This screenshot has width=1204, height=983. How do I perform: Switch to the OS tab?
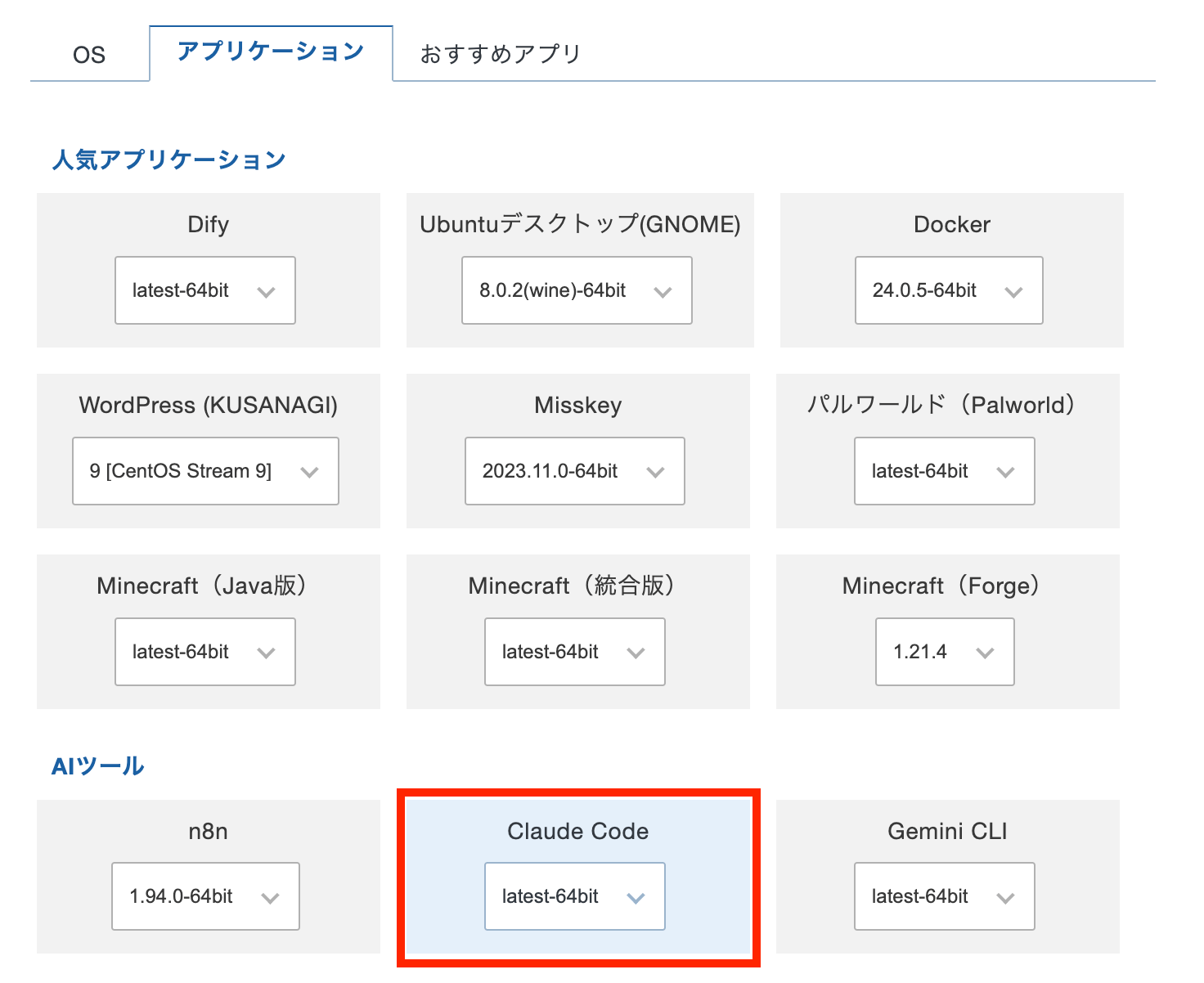click(x=89, y=55)
